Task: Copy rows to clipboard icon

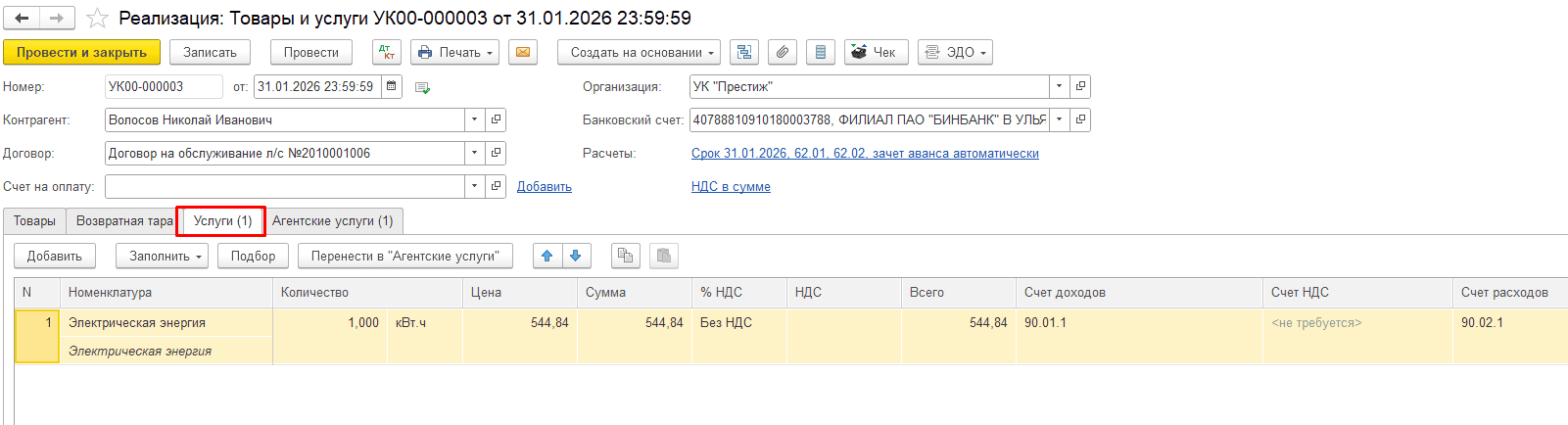Action: coord(625,256)
